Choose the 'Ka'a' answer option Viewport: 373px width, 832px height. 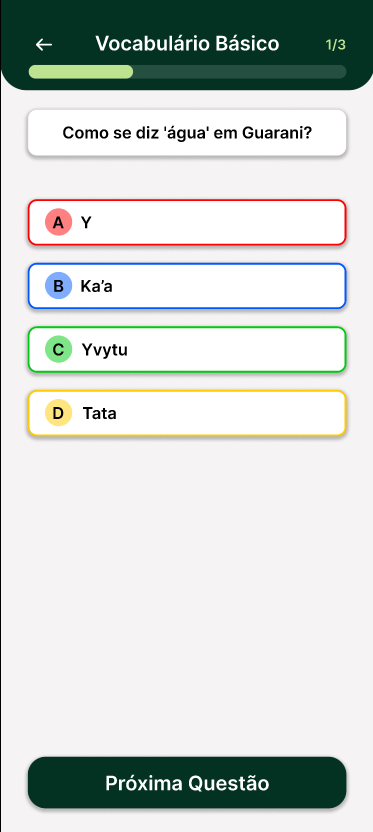pos(187,286)
